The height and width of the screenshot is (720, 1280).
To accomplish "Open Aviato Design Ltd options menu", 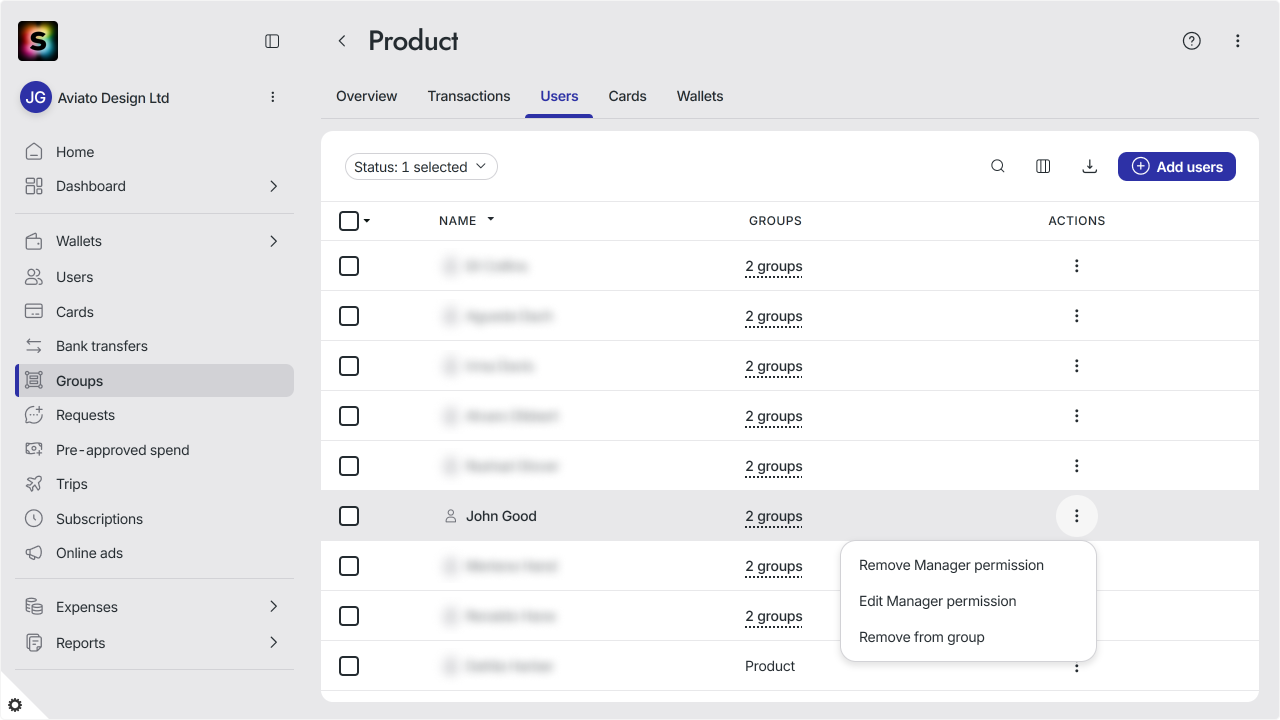I will point(273,97).
